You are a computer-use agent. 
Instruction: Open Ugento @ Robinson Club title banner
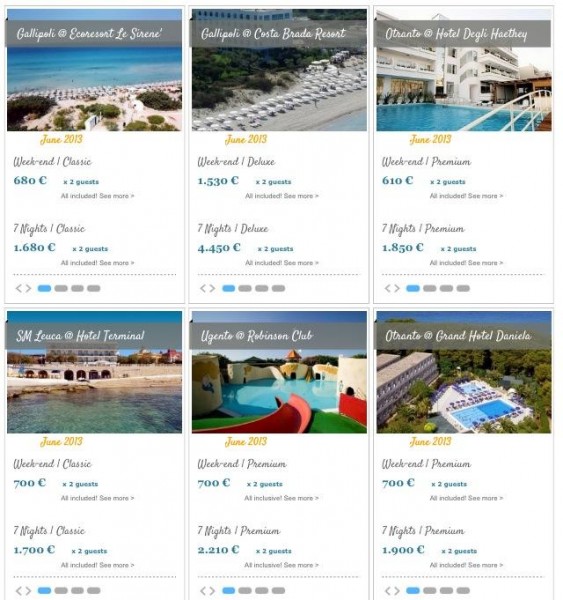pos(278,336)
